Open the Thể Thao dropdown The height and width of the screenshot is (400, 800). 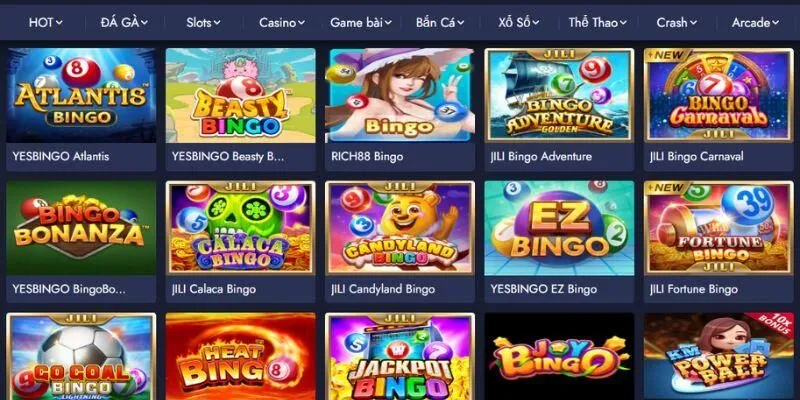pyautogui.click(x=597, y=22)
